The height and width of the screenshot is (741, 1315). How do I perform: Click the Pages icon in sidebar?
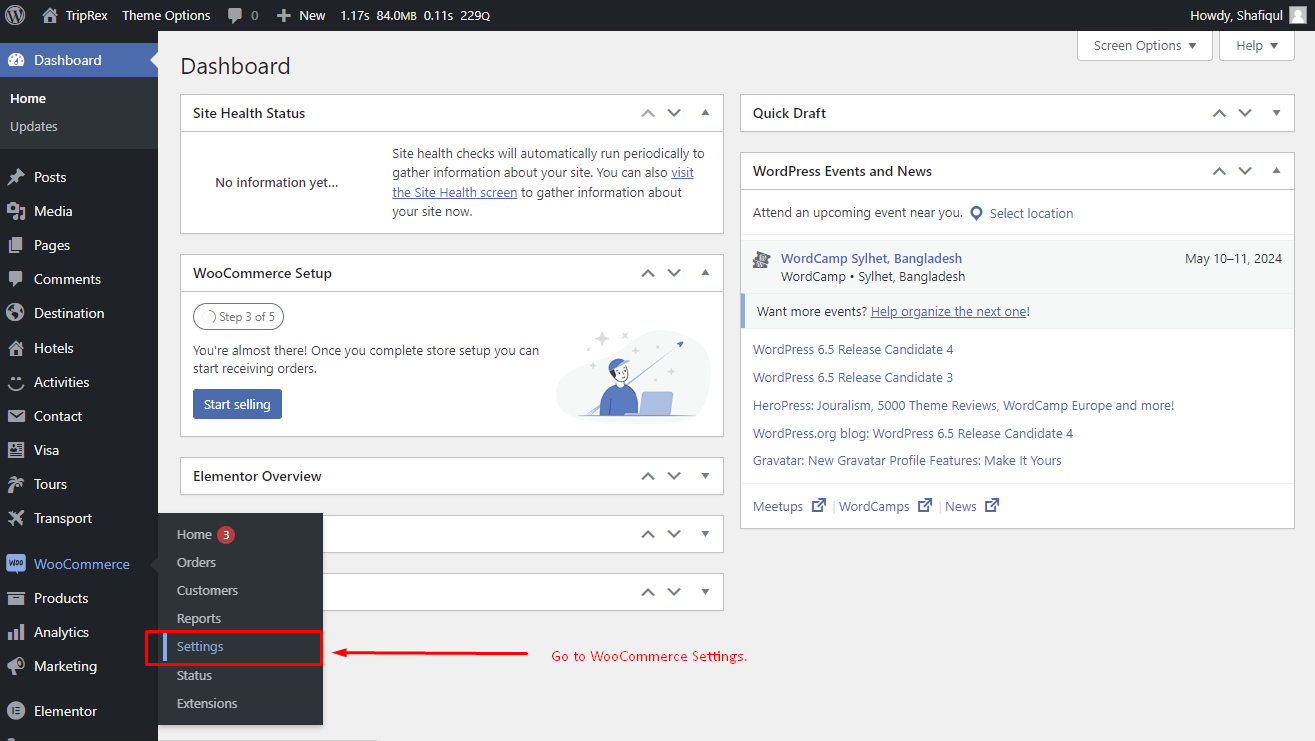[16, 245]
